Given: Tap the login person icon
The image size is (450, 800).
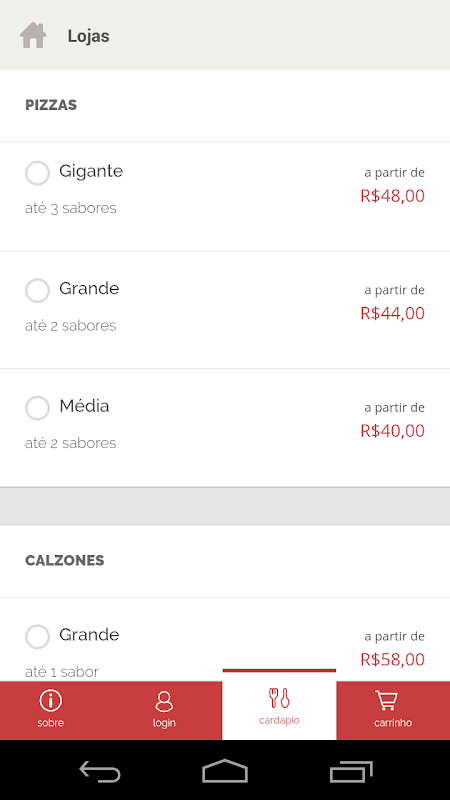Looking at the screenshot, I should (164, 701).
